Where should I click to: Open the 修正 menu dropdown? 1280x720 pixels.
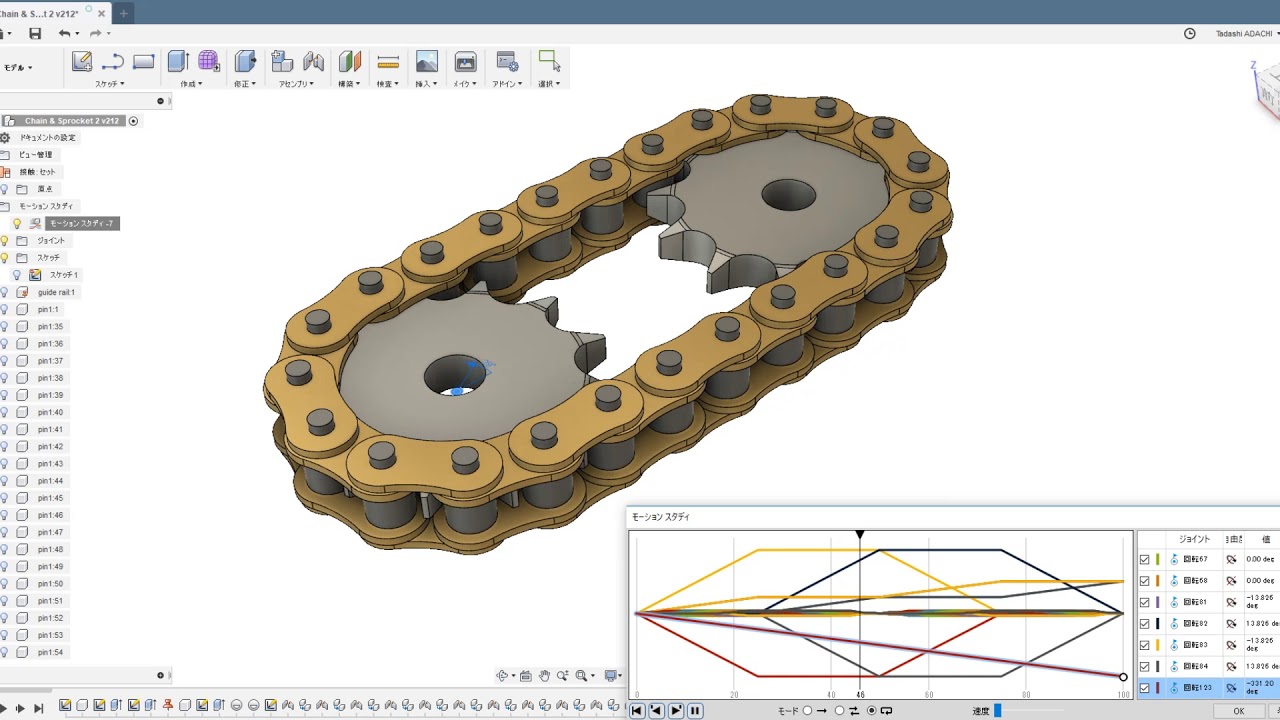[245, 84]
